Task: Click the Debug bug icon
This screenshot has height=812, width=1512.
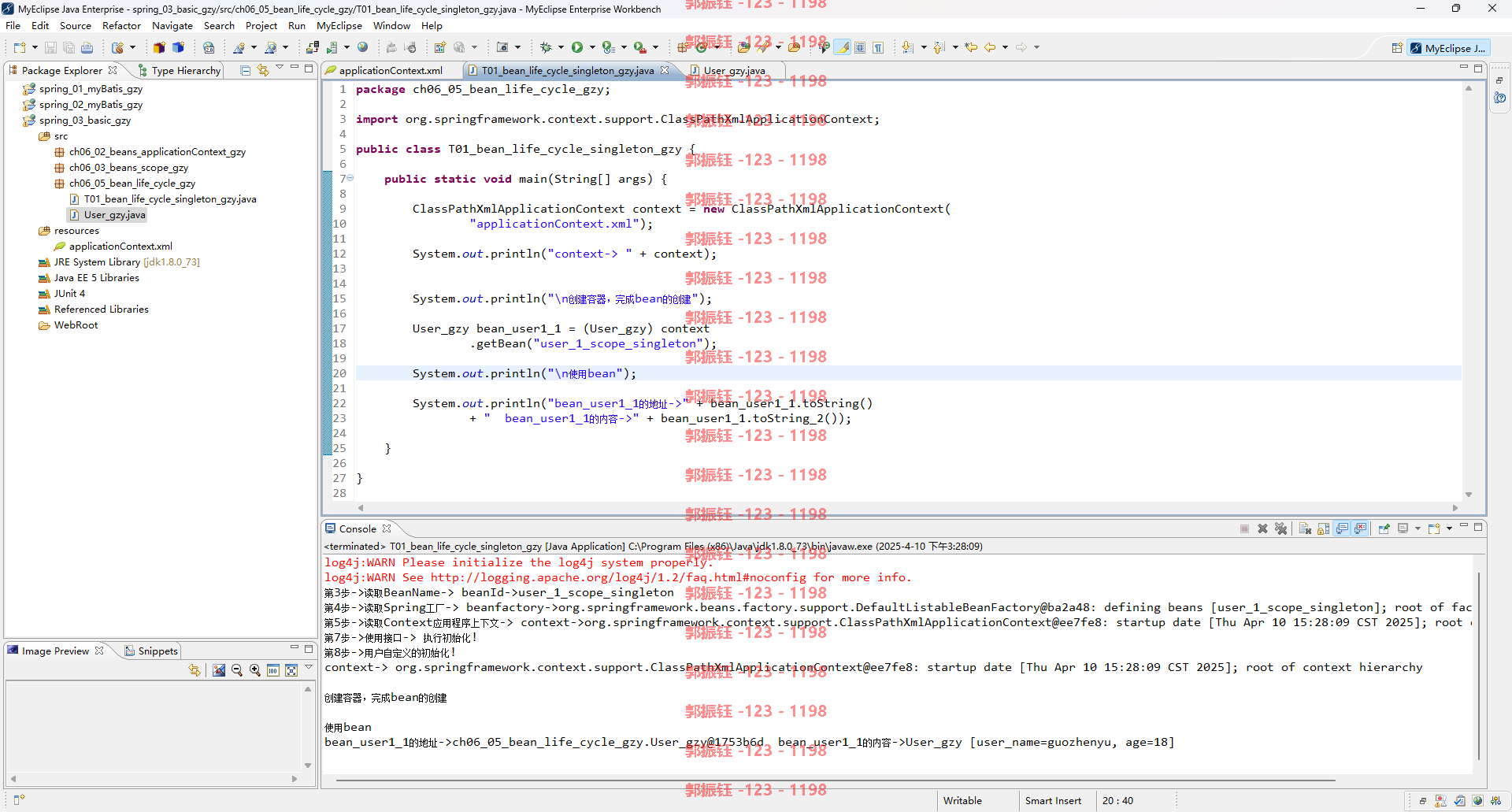Action: click(546, 47)
